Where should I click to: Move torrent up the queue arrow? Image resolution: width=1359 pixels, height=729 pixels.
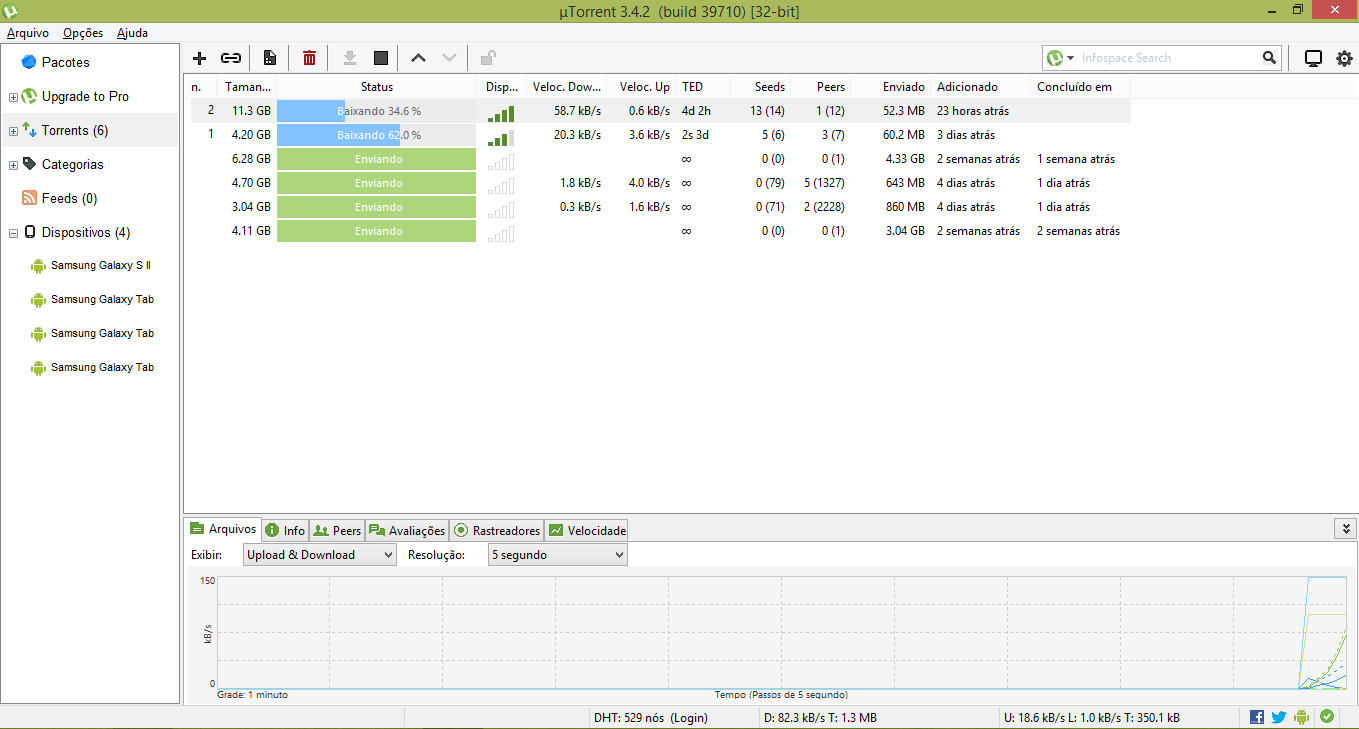pyautogui.click(x=418, y=58)
